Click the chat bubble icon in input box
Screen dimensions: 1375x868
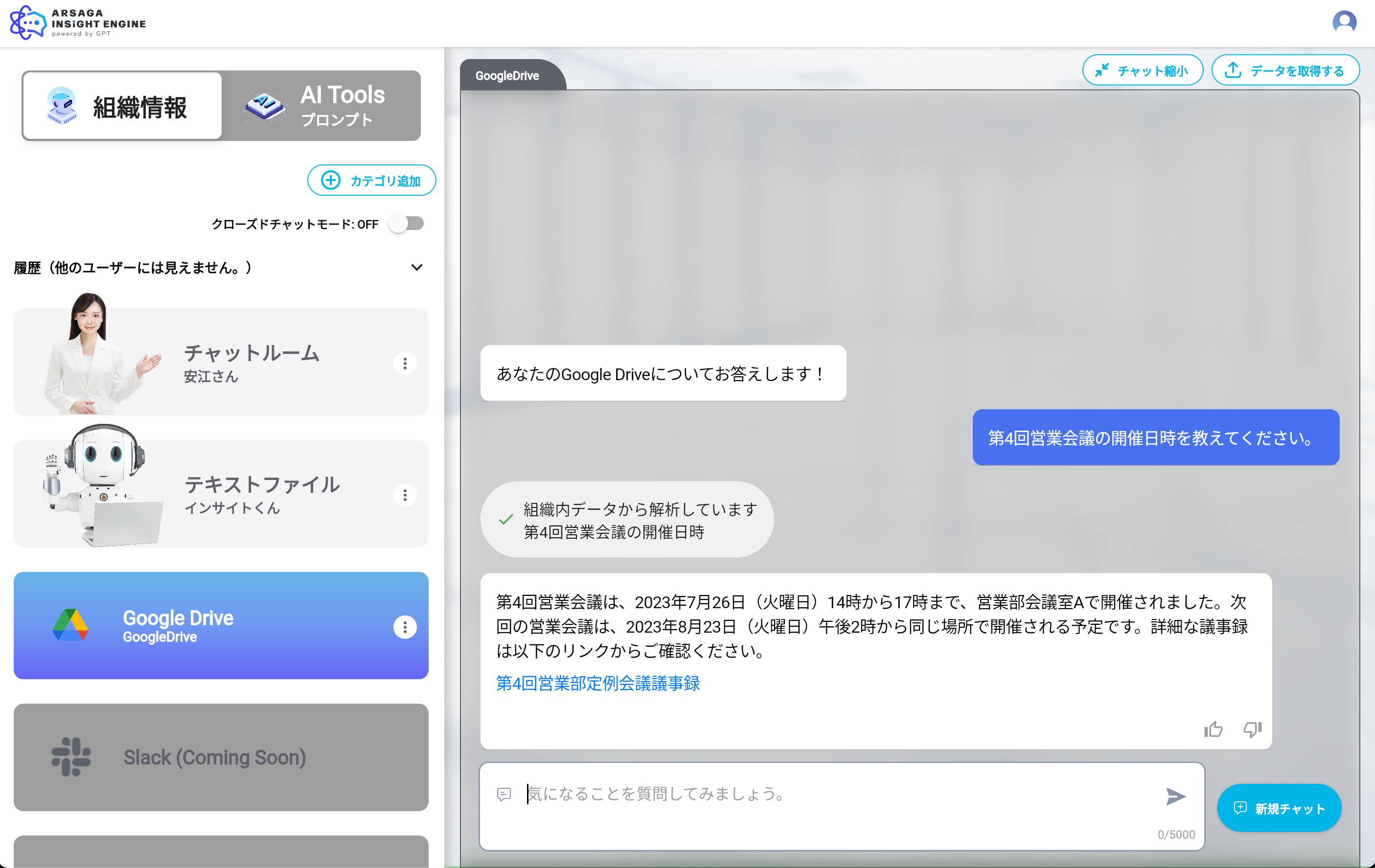pyautogui.click(x=504, y=794)
